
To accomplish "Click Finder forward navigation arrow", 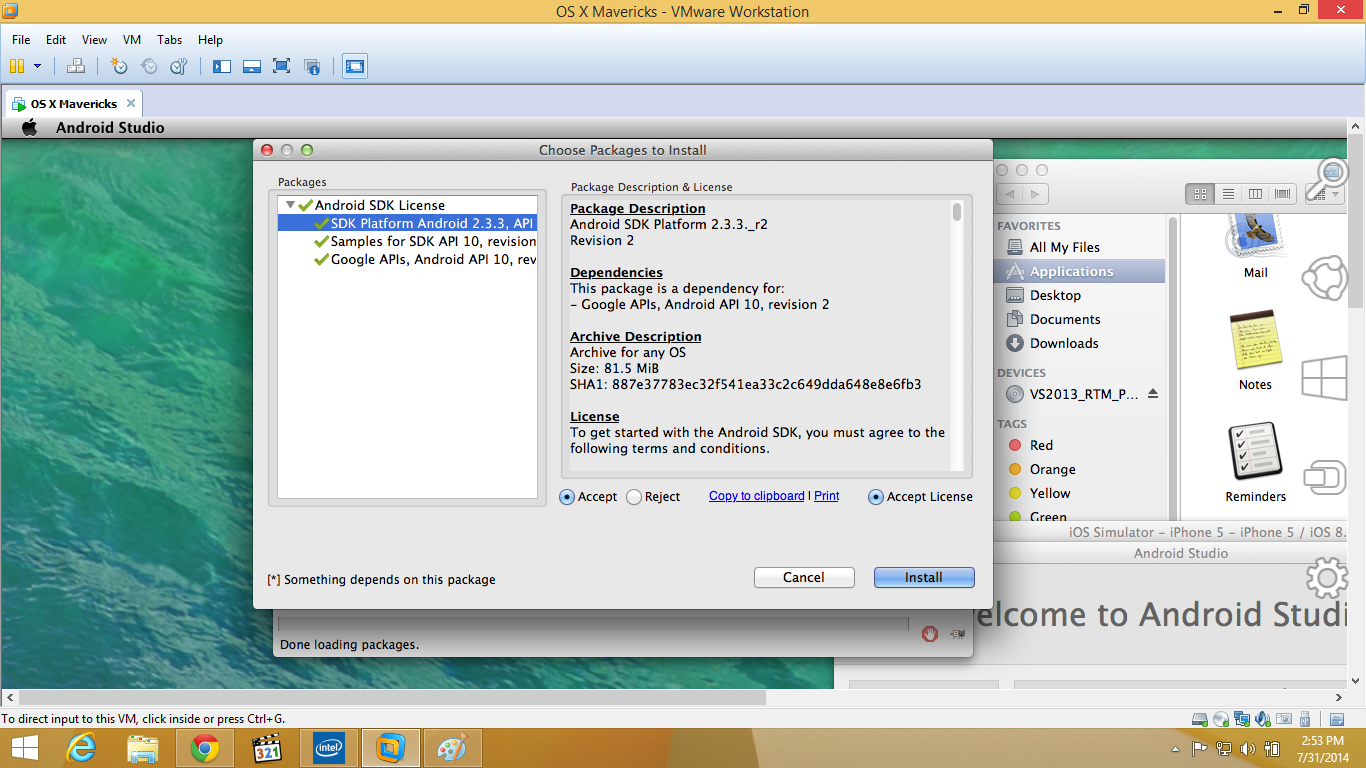I will pos(1036,194).
